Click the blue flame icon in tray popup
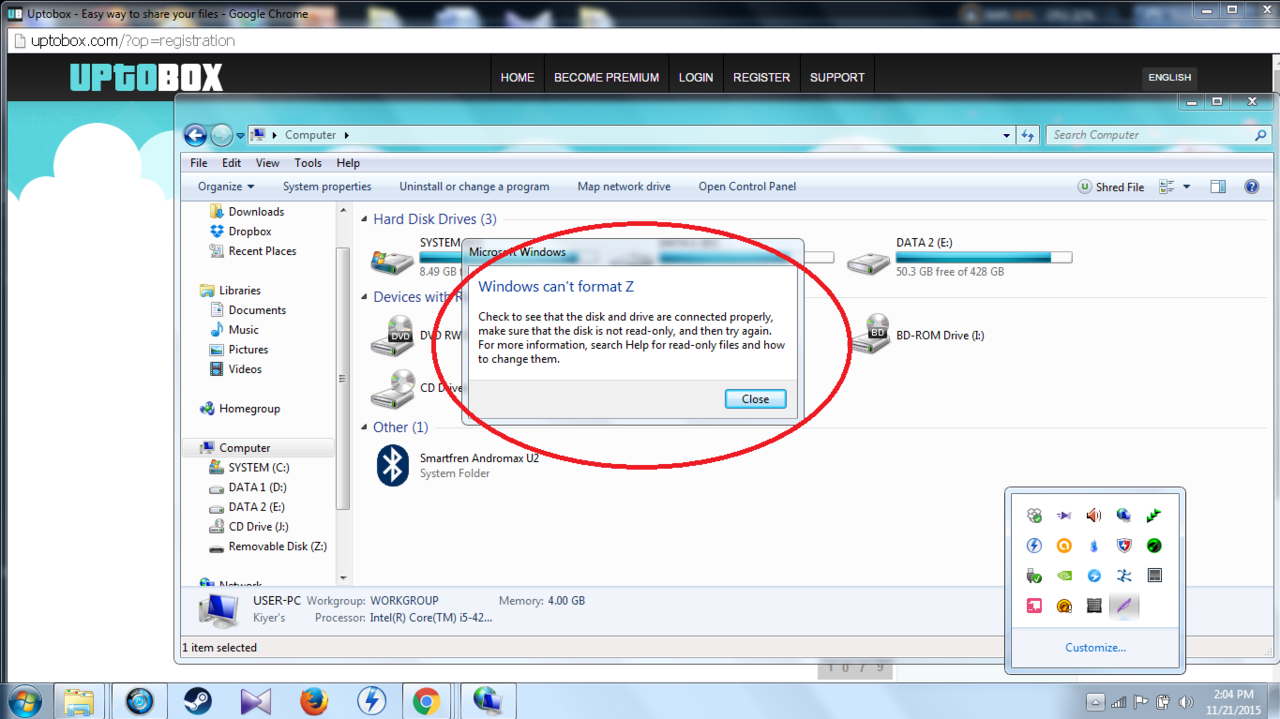The height and width of the screenshot is (719, 1280). pyautogui.click(x=1094, y=546)
